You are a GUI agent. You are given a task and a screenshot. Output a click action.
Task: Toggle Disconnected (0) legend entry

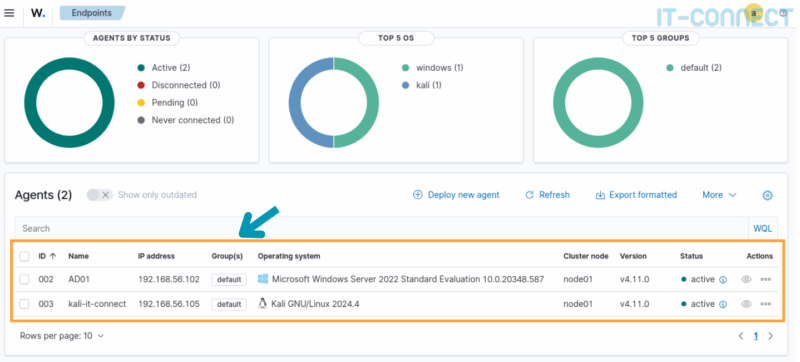179,85
